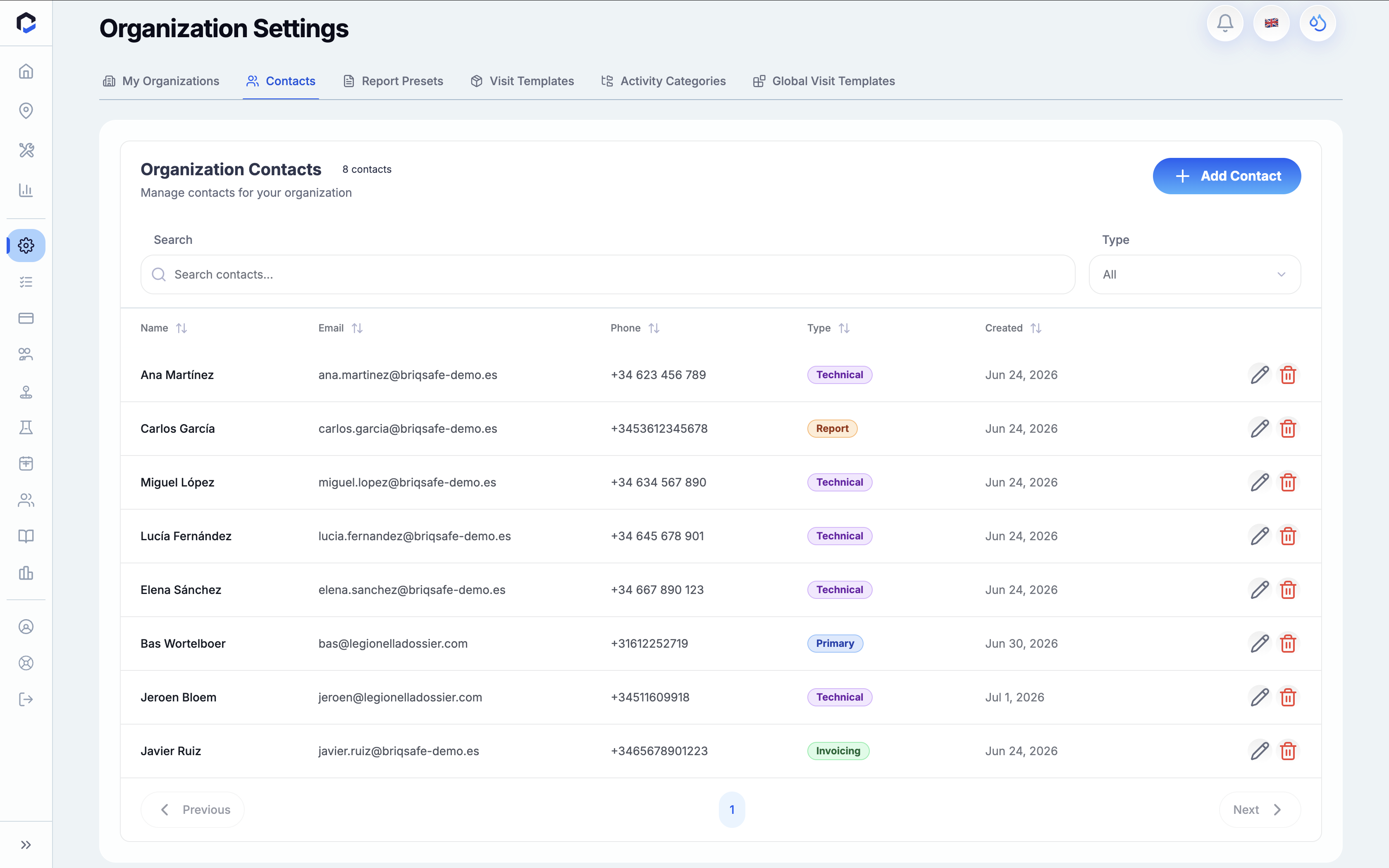The width and height of the screenshot is (1389, 868).
Task: Open Activity Categories tab
Action: tap(663, 81)
